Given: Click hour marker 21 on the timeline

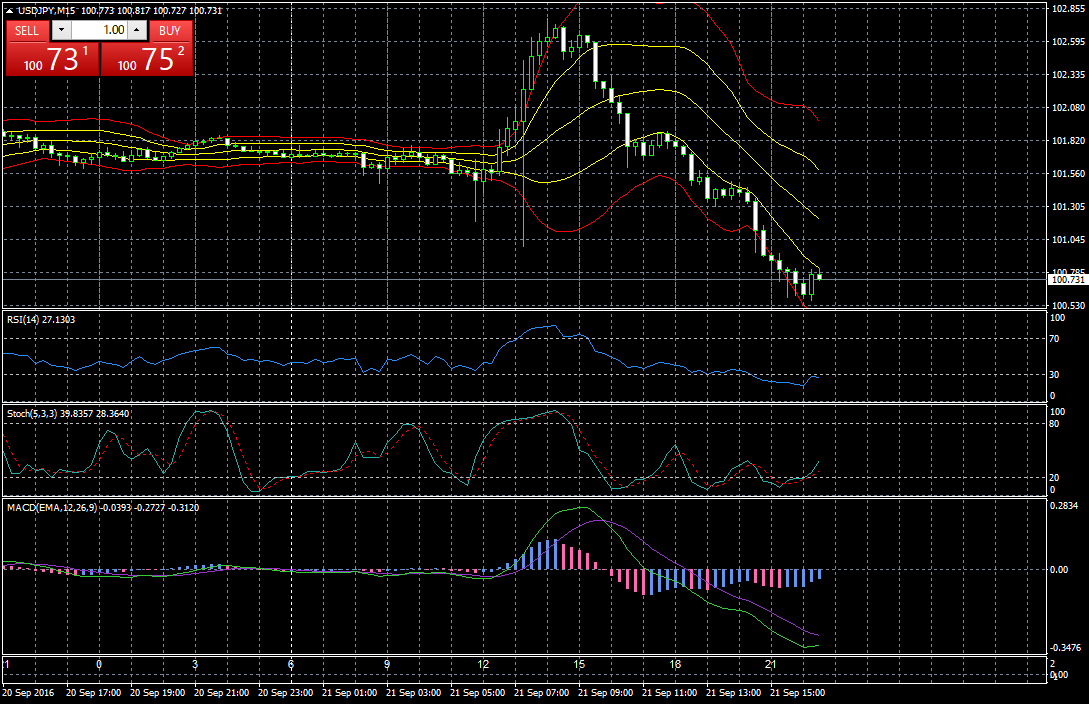Looking at the screenshot, I should click(770, 664).
